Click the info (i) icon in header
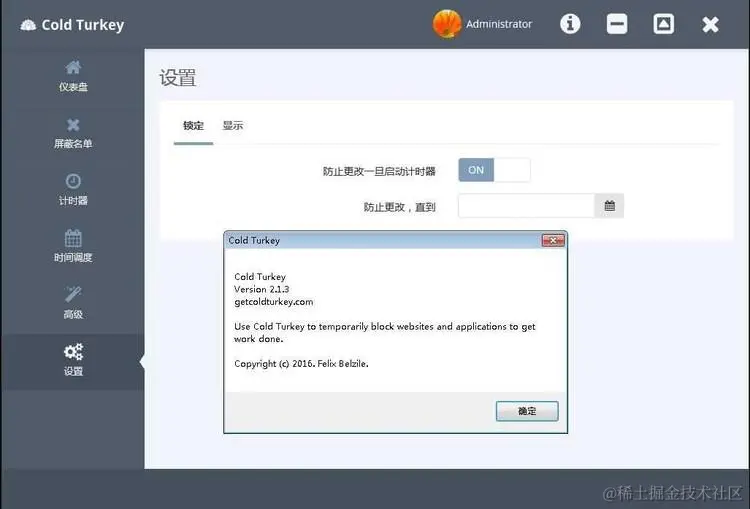750x509 pixels. pos(570,24)
